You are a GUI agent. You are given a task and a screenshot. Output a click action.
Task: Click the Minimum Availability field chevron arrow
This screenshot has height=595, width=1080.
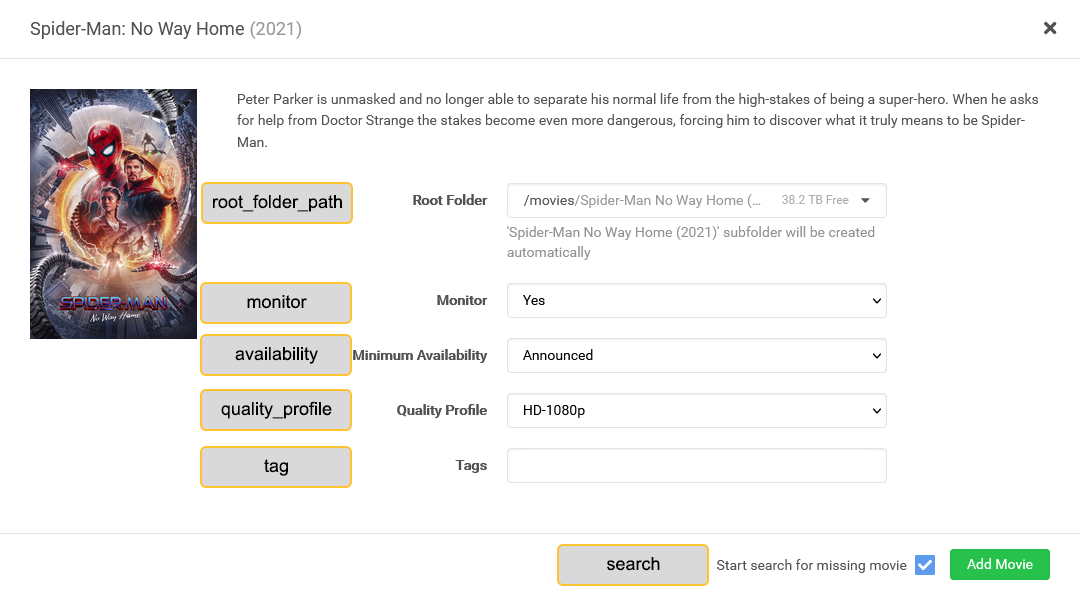876,356
